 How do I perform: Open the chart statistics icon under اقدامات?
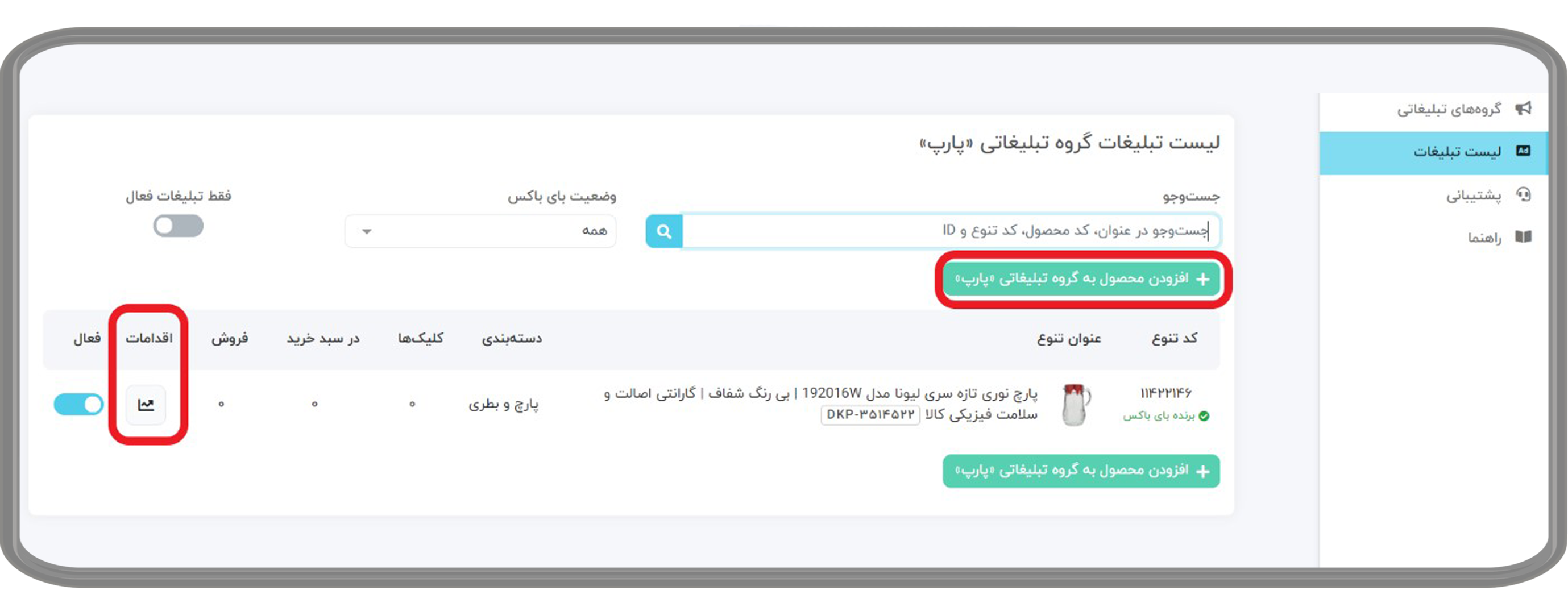coord(146,405)
